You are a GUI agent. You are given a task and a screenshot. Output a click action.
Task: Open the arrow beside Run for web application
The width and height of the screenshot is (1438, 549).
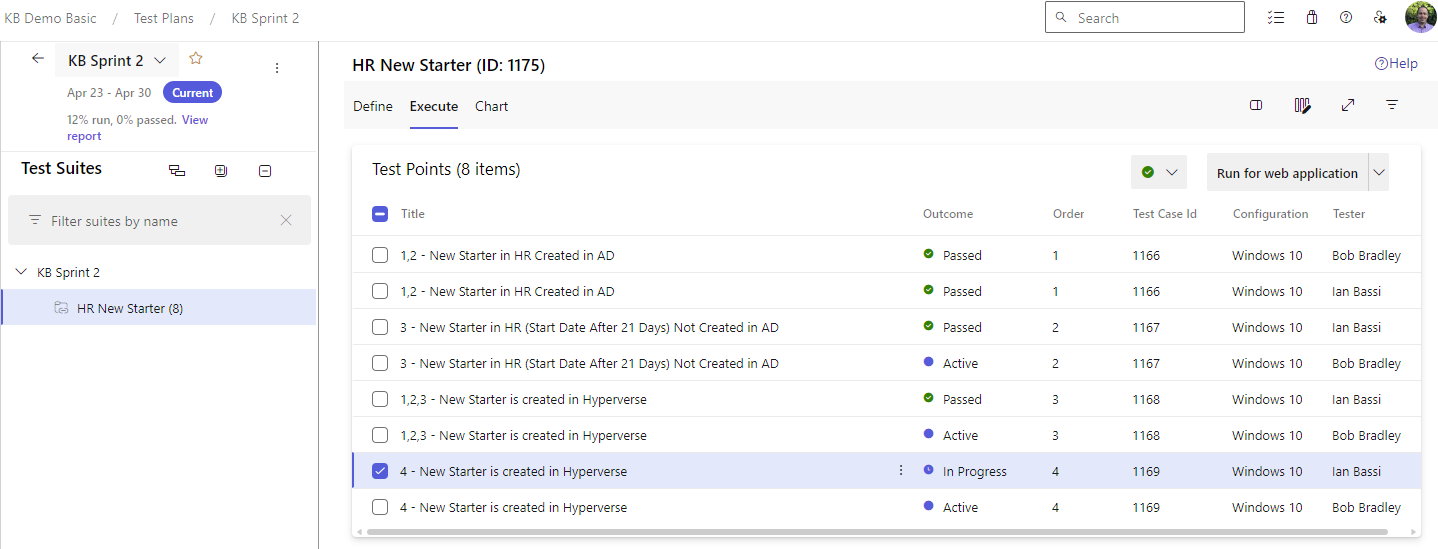pyautogui.click(x=1379, y=173)
